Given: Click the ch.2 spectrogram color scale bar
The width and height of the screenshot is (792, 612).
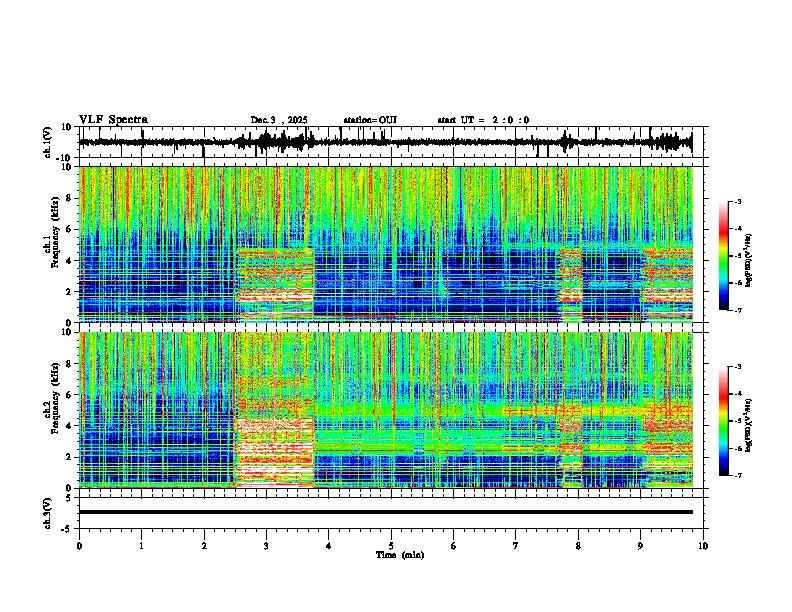Looking at the screenshot, I should [724, 421].
